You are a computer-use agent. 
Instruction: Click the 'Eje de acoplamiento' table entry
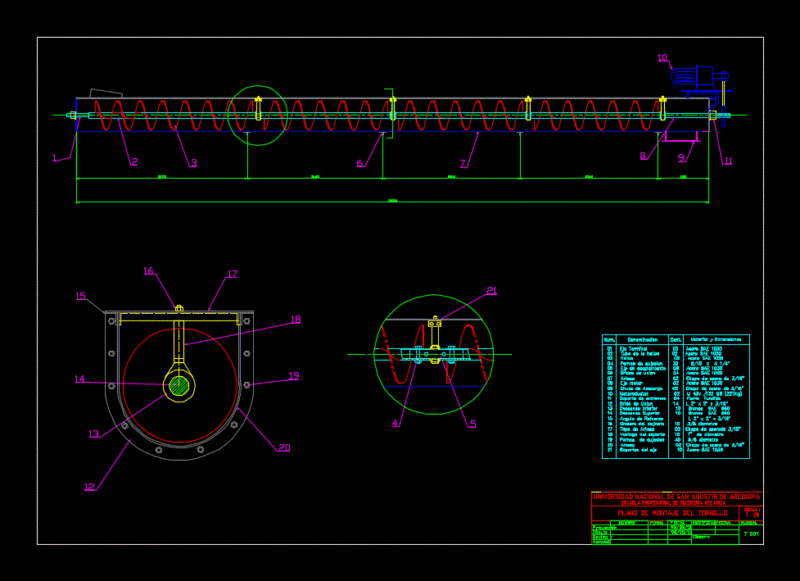click(x=642, y=368)
